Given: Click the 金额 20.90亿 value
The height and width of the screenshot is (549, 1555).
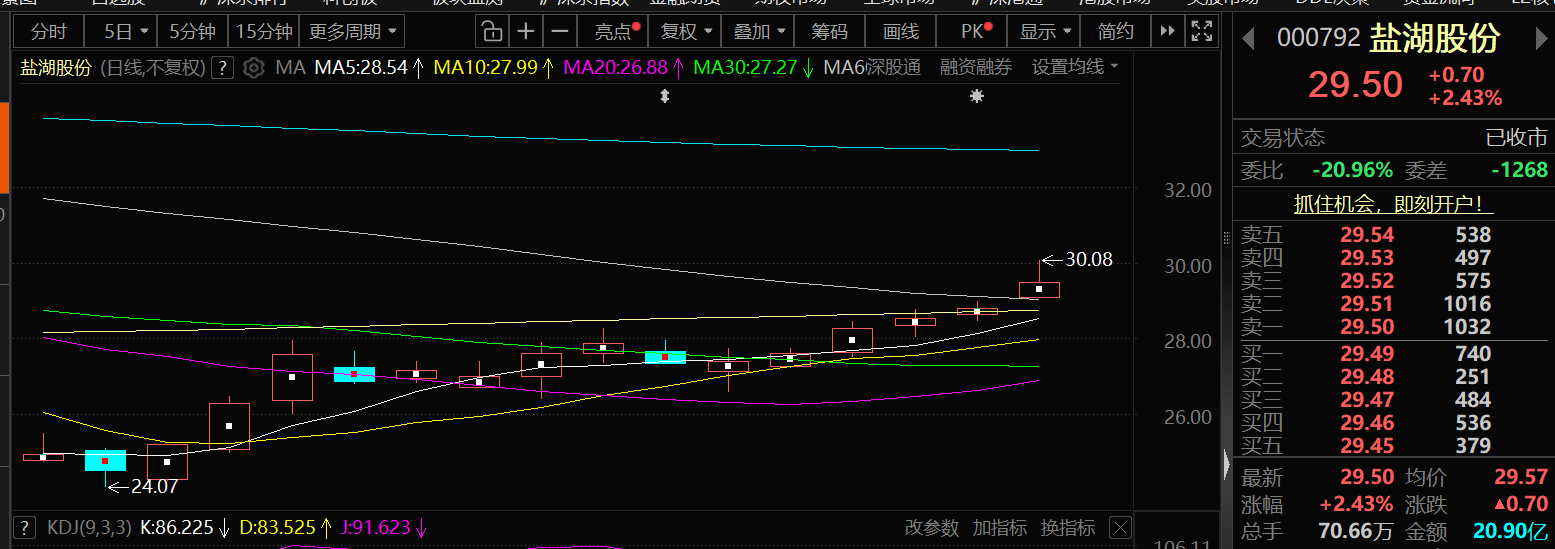Looking at the screenshot, I should point(1510,530).
